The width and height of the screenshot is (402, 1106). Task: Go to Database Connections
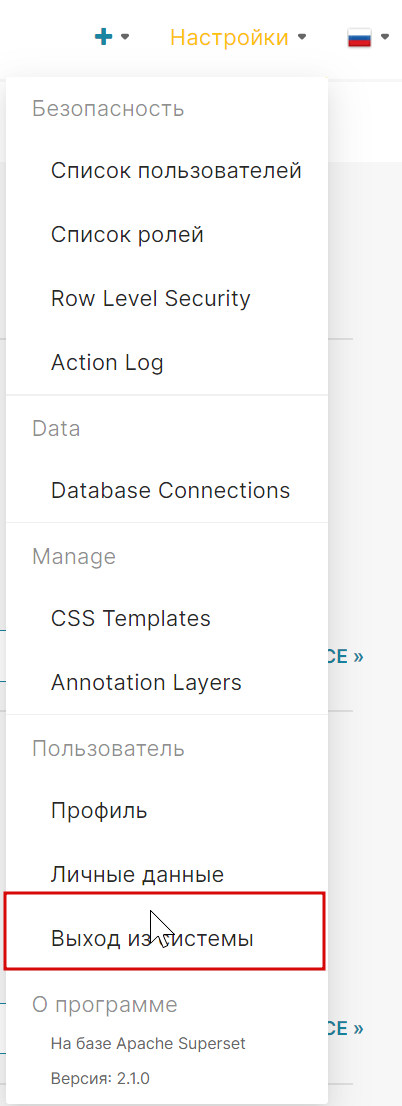click(x=167, y=490)
